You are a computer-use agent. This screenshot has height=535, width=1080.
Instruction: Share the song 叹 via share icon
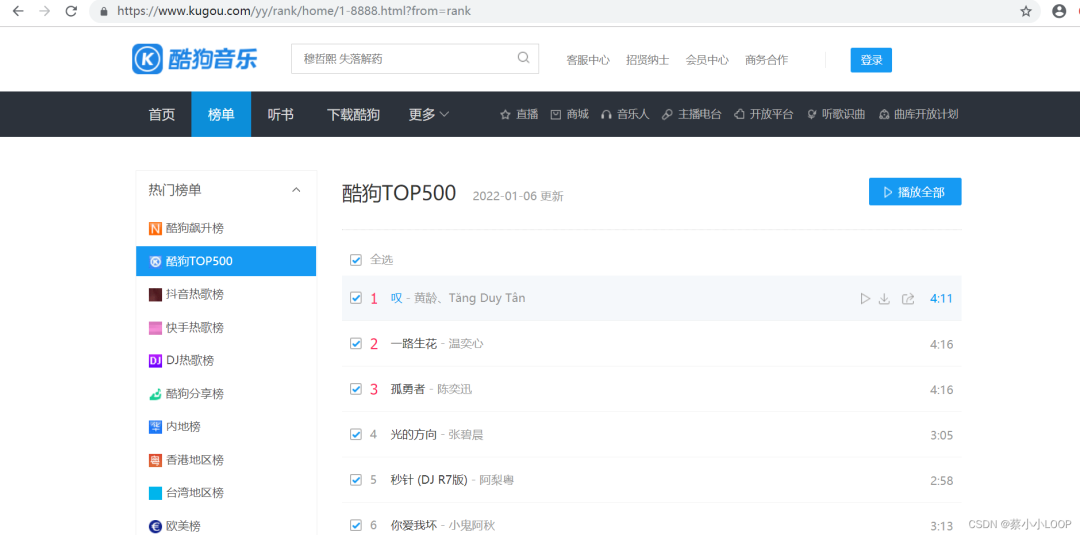[908, 299]
